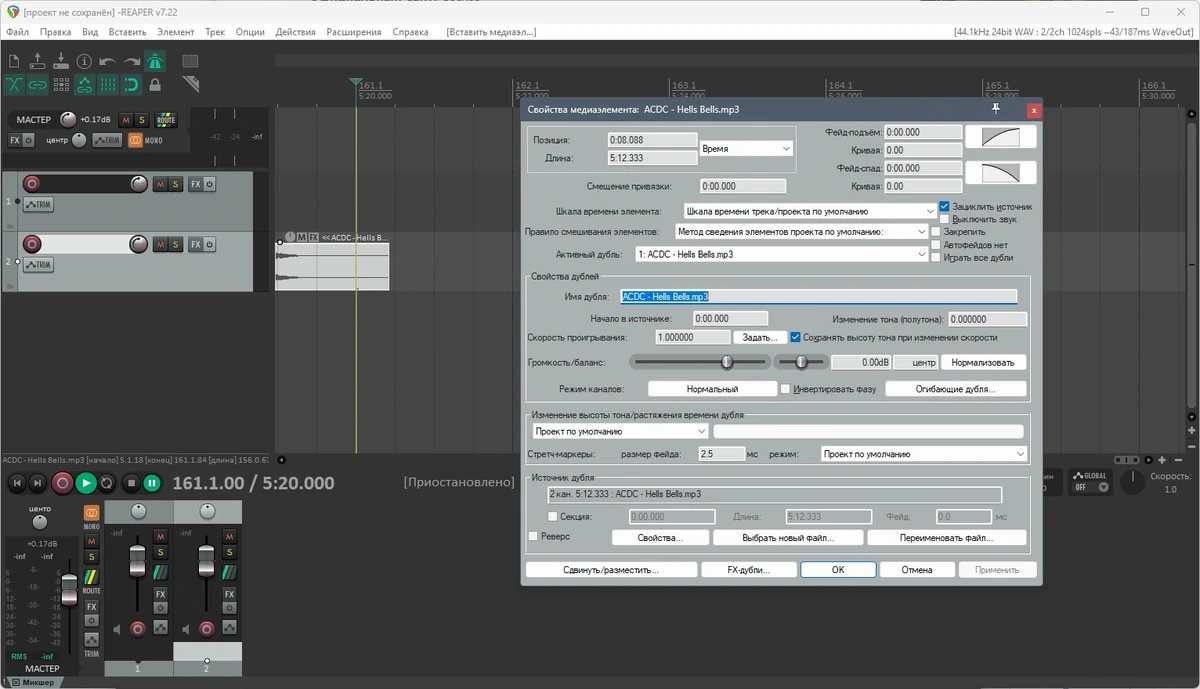Viewport: 1200px width, 689px height.
Task: Open the 'Справка' menu
Action: tap(410, 32)
